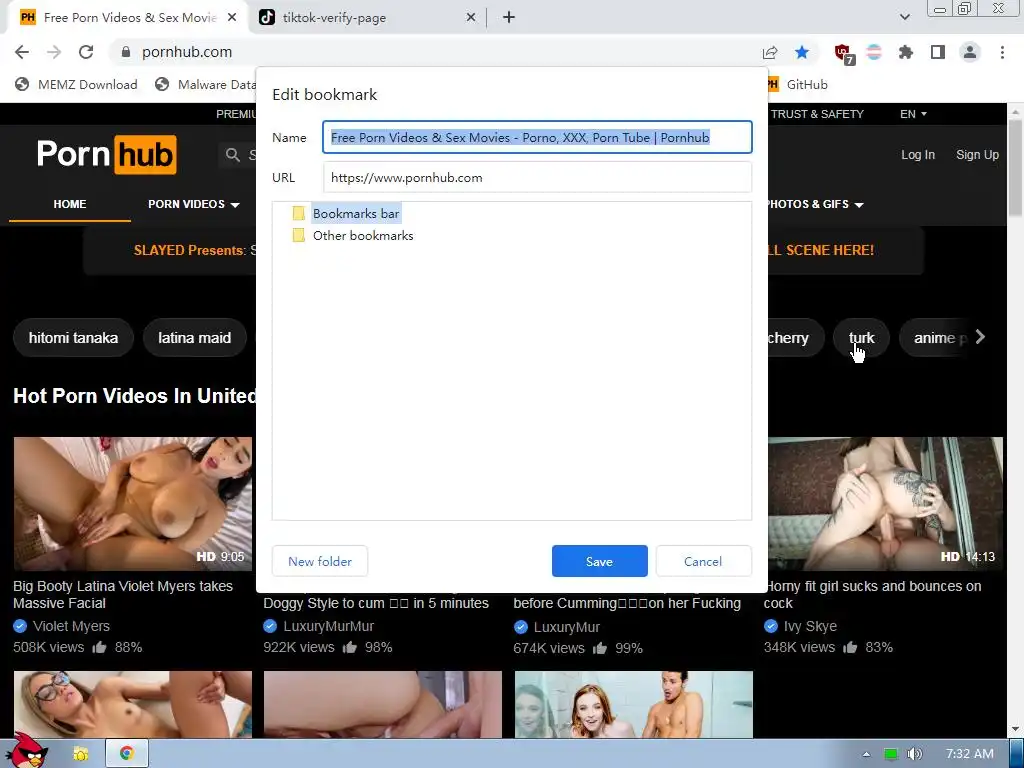Open the Extensions puzzle menu
This screenshot has height=768, width=1024.
click(906, 52)
